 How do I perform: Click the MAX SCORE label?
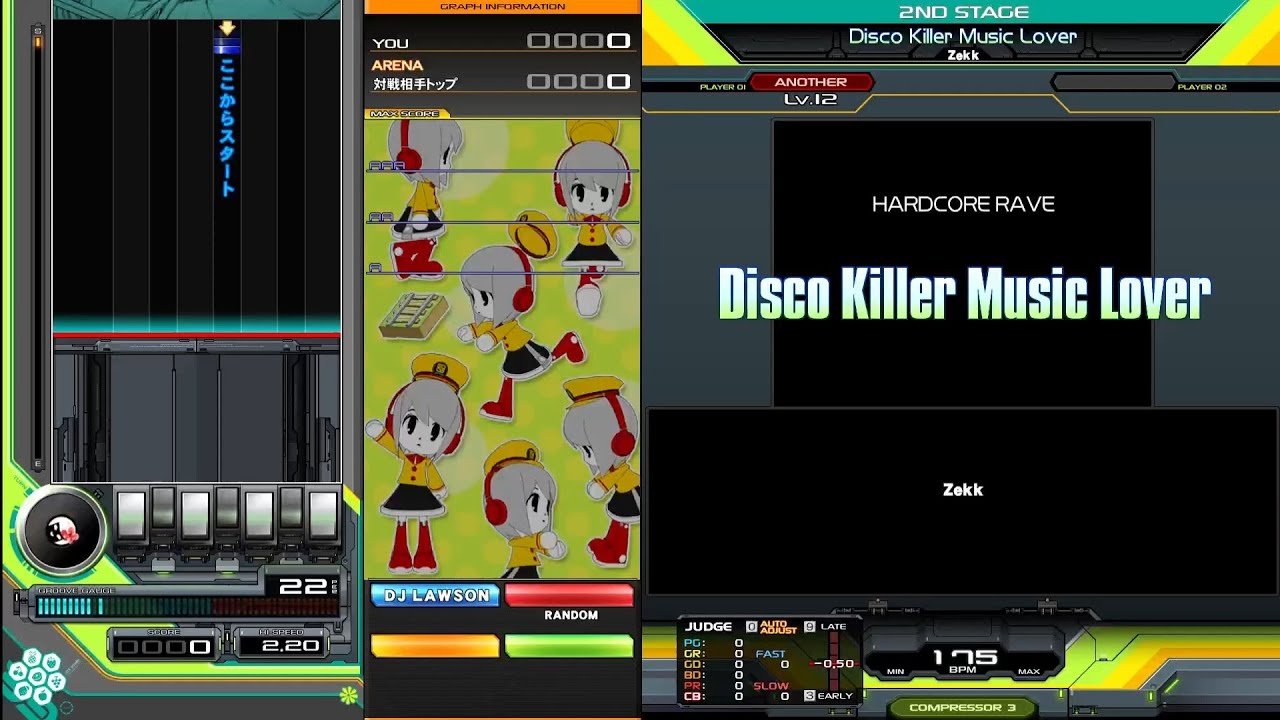click(x=404, y=113)
